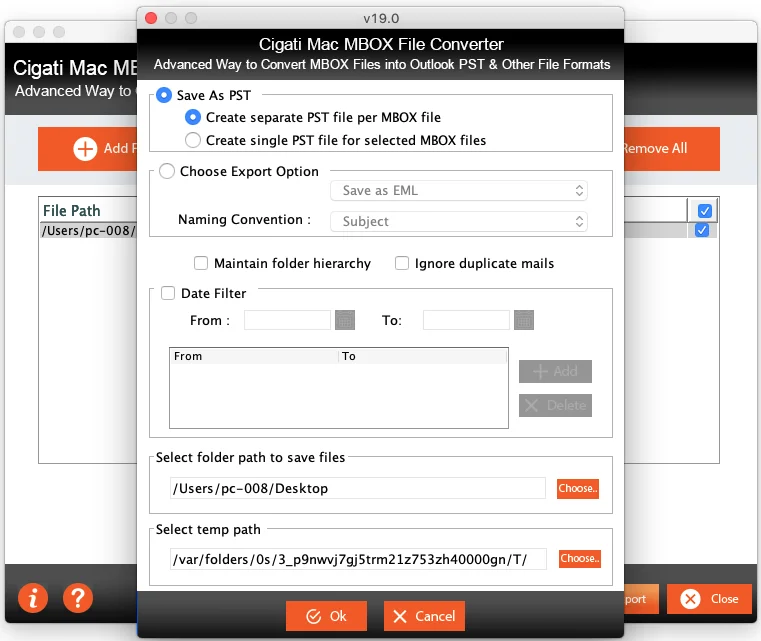
Task: Click the From column header in date table
Action: 254,357
